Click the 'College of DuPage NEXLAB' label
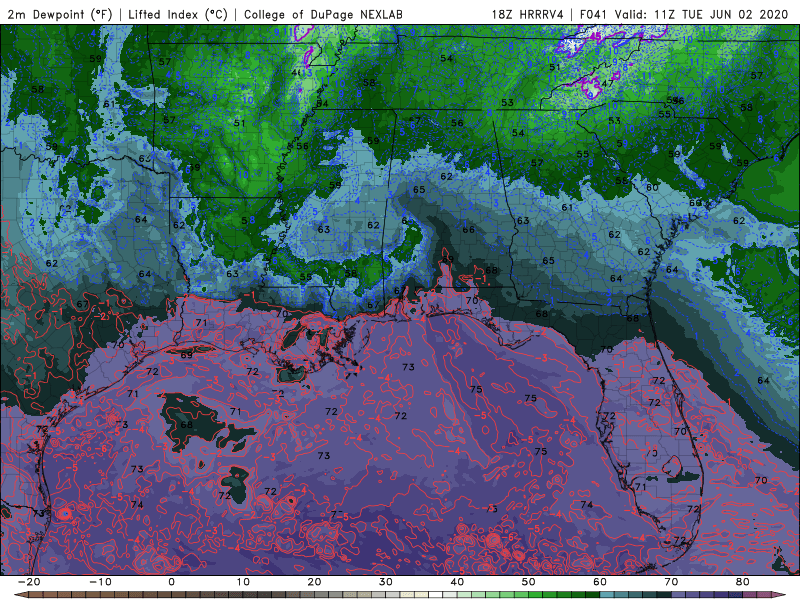This screenshot has height=600, width=800. tap(323, 14)
